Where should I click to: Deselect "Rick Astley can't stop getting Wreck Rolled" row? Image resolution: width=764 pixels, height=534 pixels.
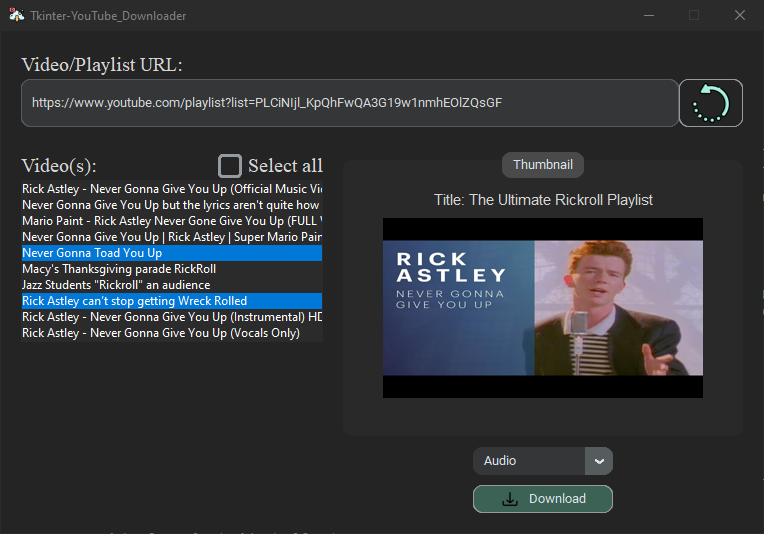point(172,301)
